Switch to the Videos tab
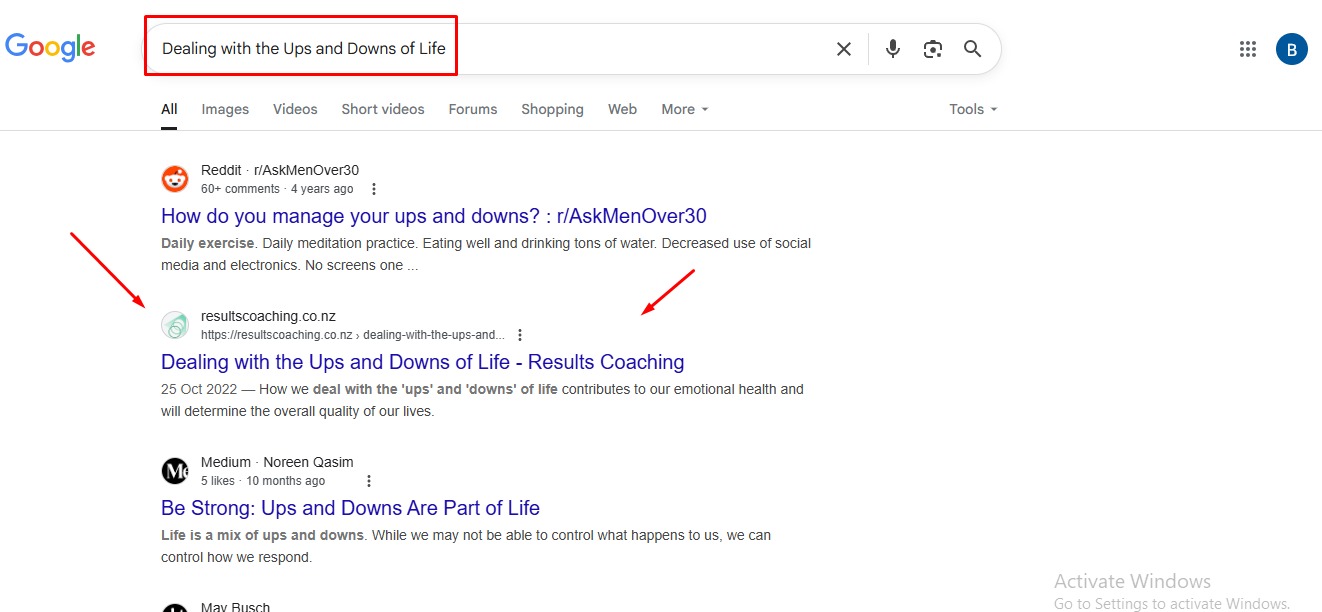 point(295,109)
